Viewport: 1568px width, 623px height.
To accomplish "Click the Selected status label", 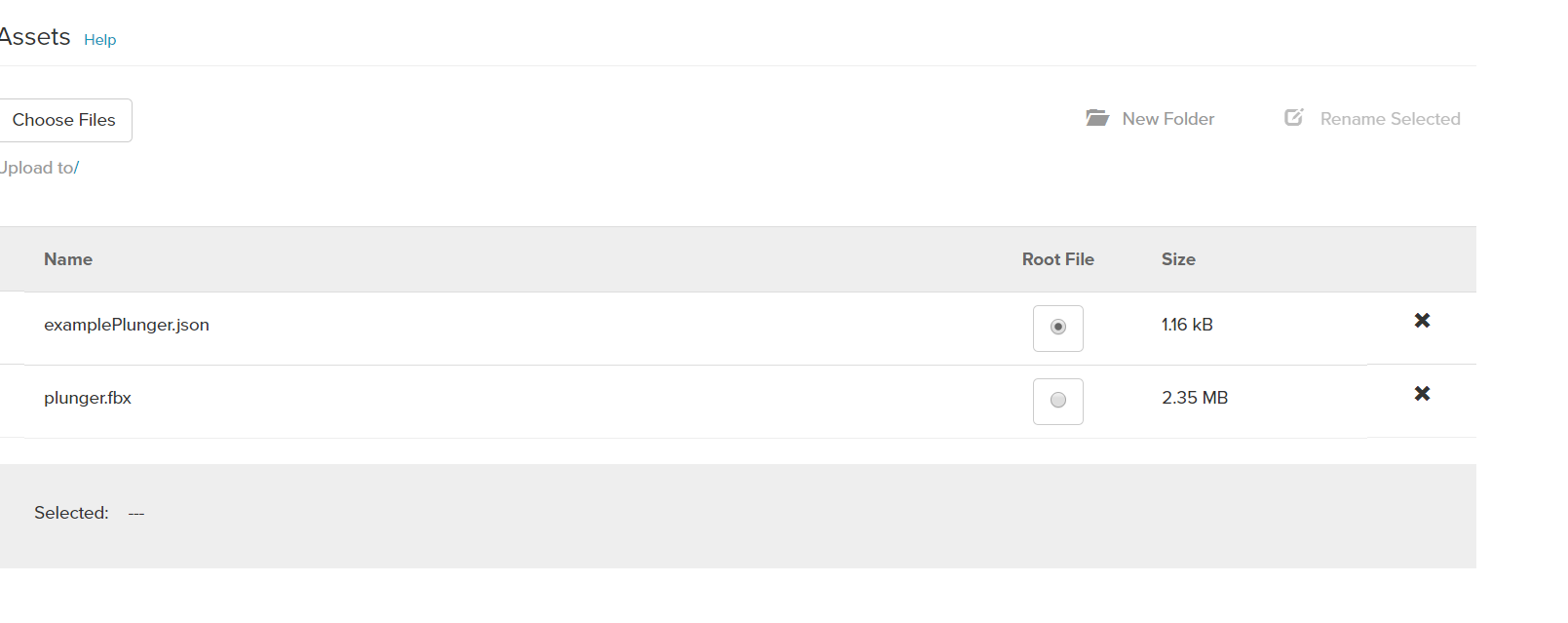I will click(71, 513).
